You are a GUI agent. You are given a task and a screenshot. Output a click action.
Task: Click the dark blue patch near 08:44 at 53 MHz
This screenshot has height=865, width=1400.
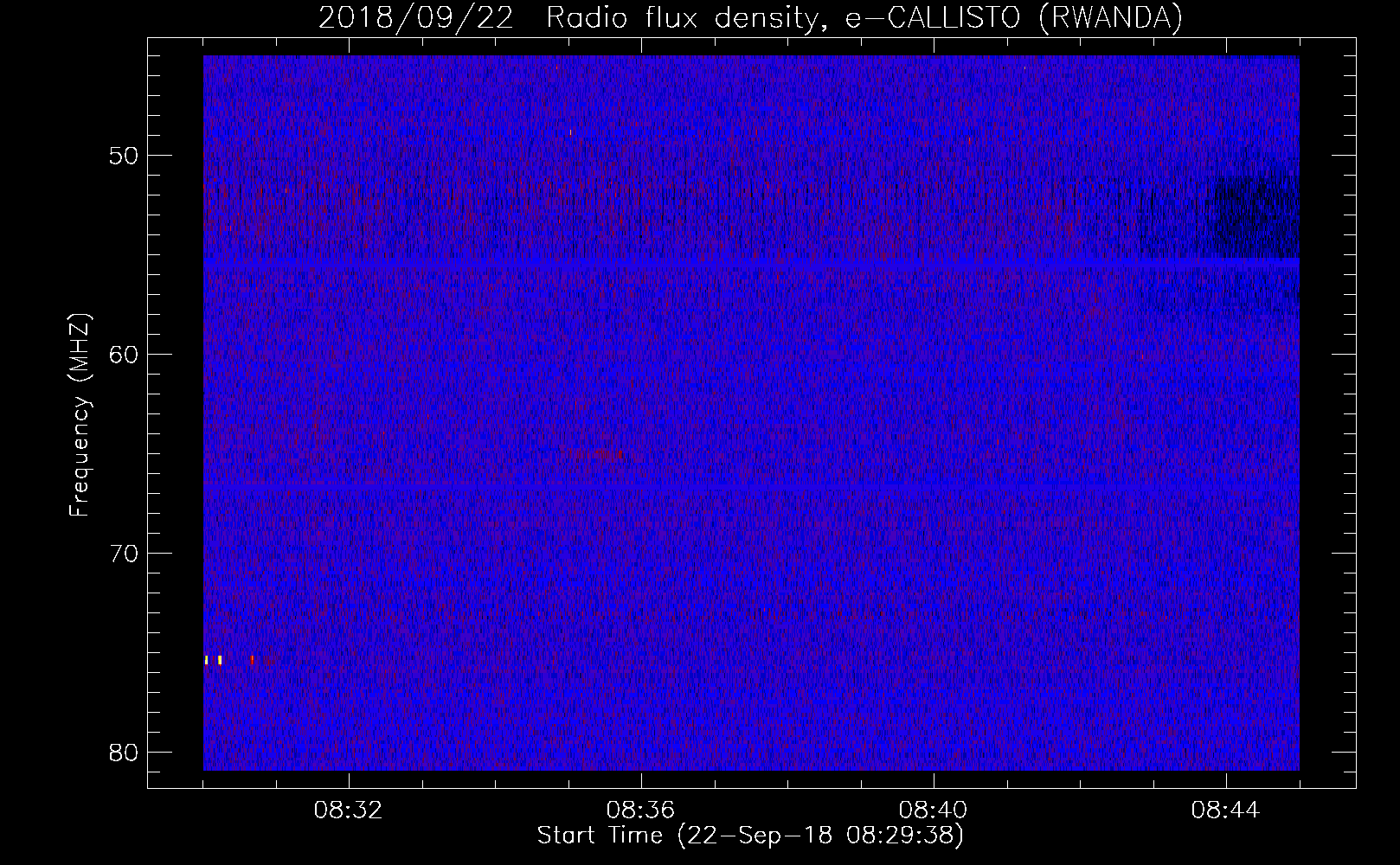pos(1255,215)
